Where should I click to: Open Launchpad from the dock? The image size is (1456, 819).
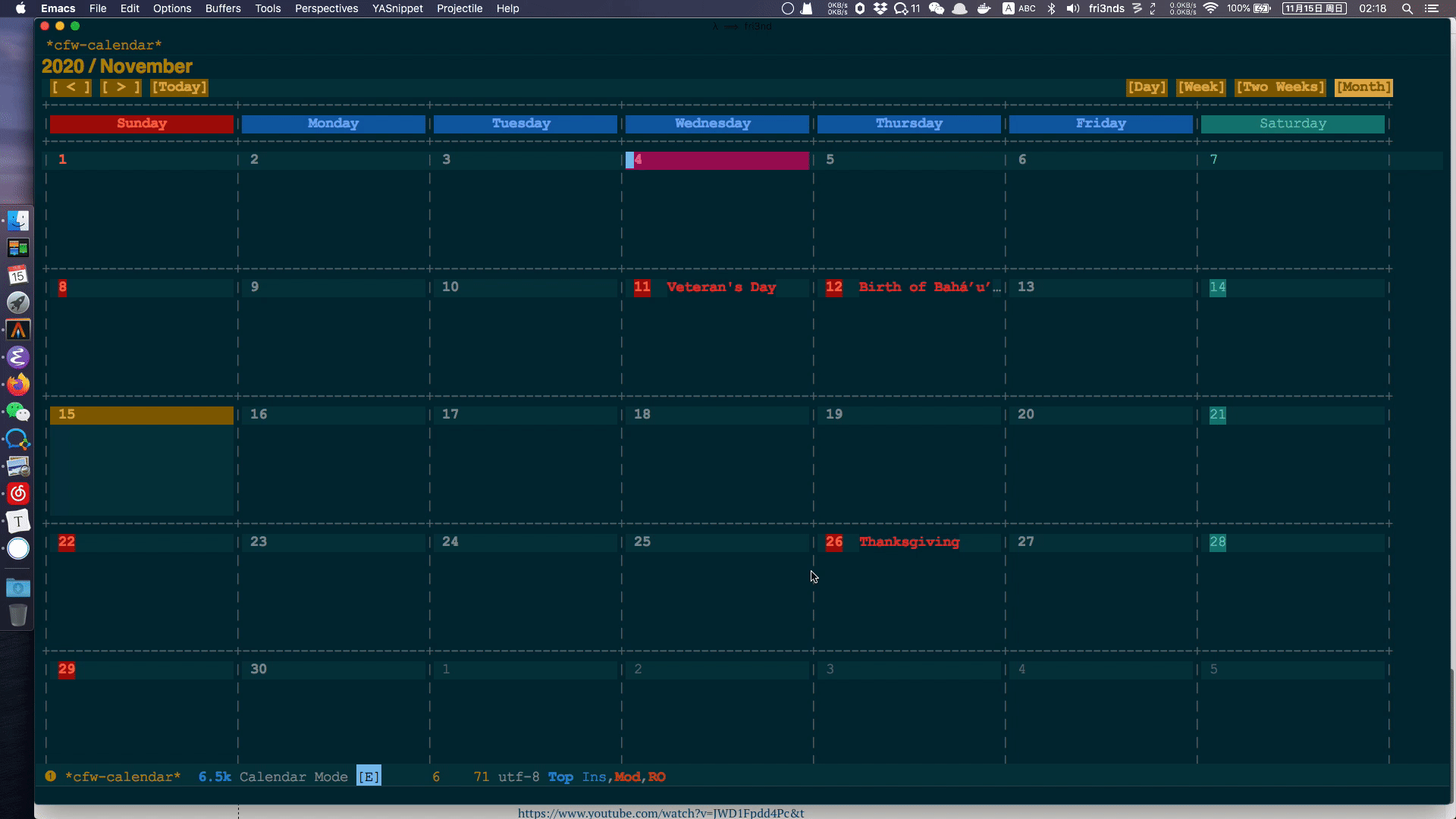[x=18, y=303]
